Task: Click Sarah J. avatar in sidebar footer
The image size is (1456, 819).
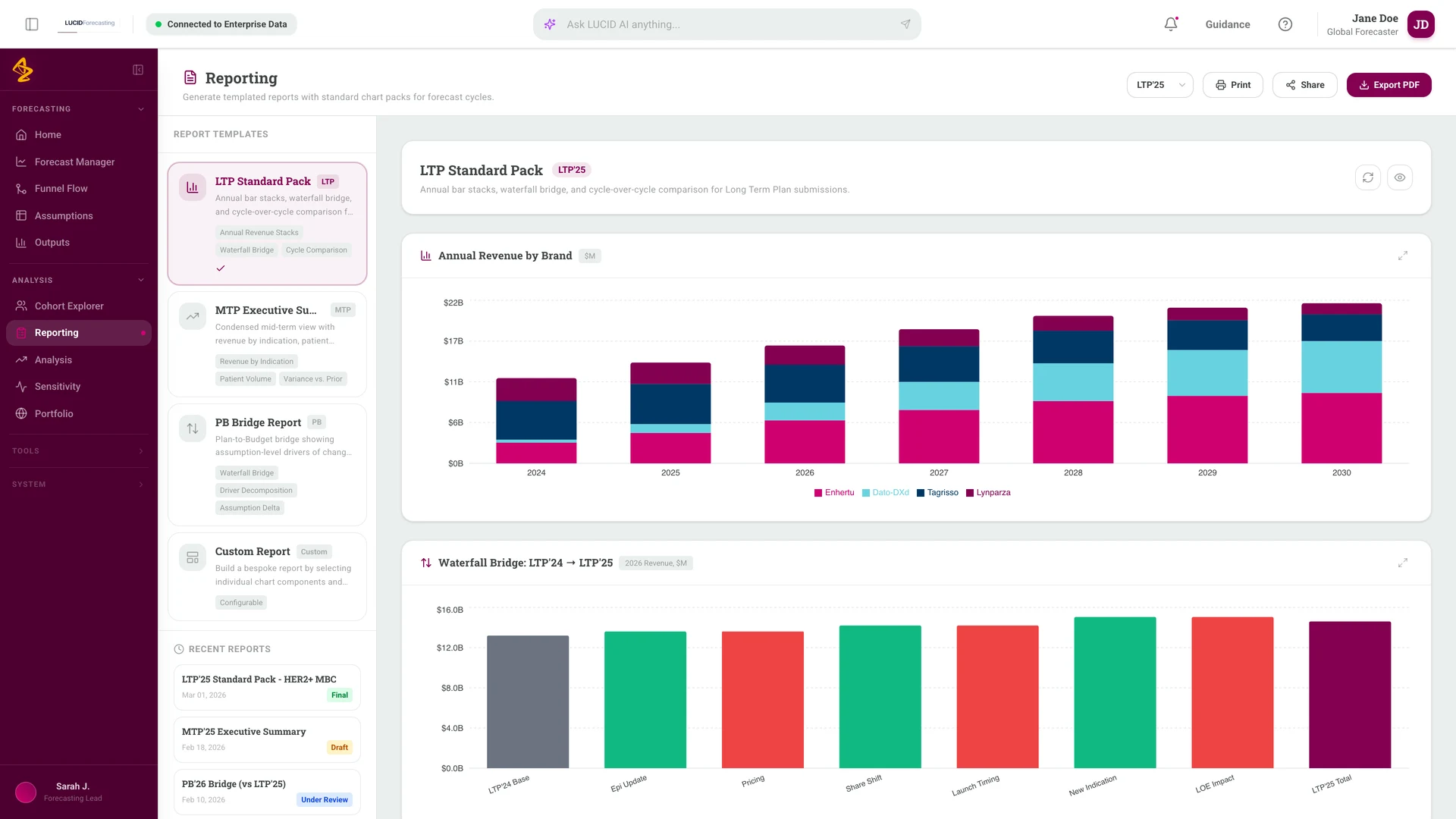Action: coord(26,792)
